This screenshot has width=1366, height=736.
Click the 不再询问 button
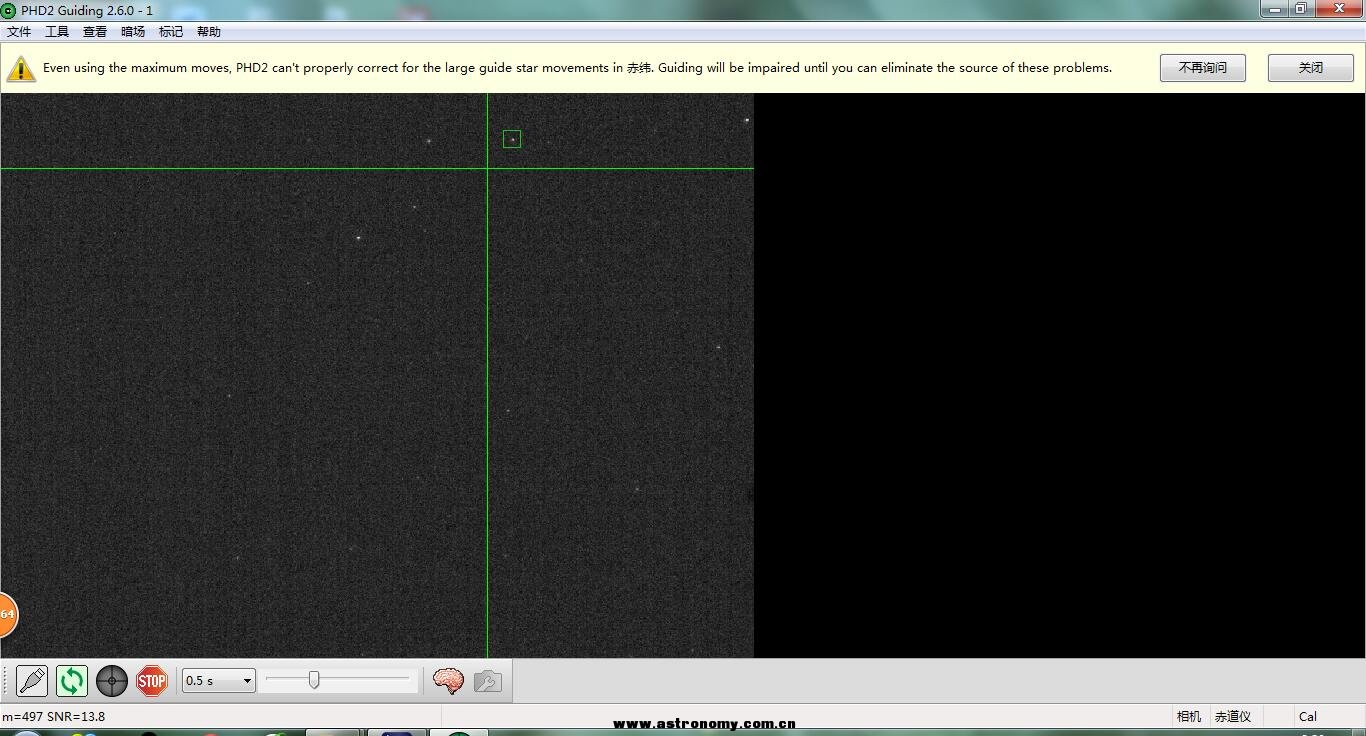(x=1203, y=68)
